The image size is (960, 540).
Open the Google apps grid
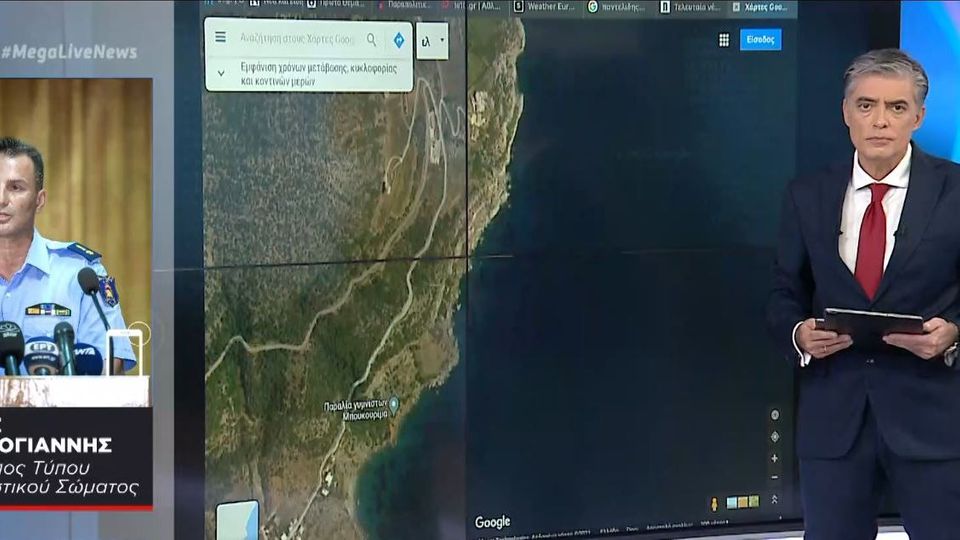coord(724,40)
